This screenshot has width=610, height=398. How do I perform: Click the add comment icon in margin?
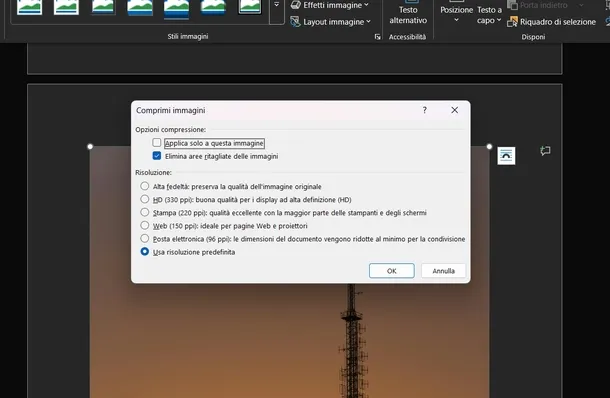[x=545, y=151]
